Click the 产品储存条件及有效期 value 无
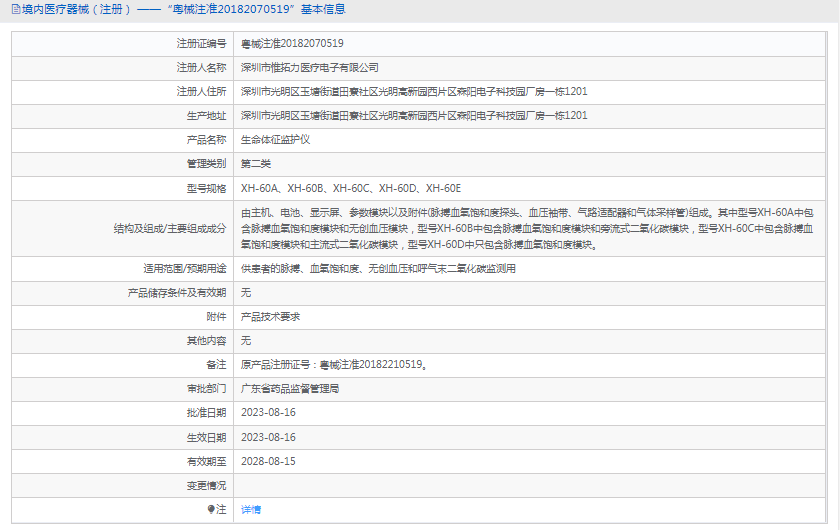The image size is (840, 530). 246,293
